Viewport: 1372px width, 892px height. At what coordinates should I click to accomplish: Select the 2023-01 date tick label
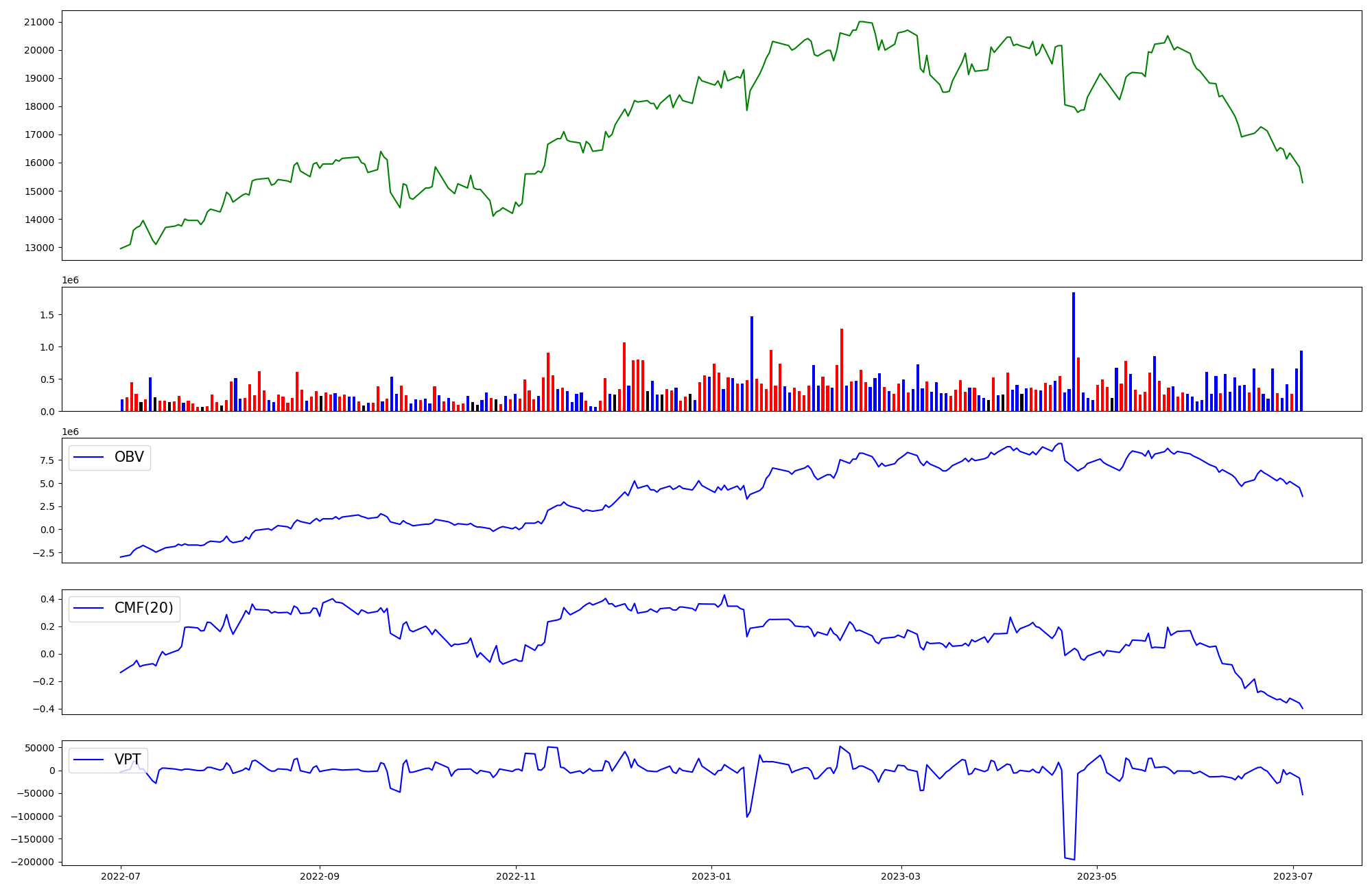711,876
